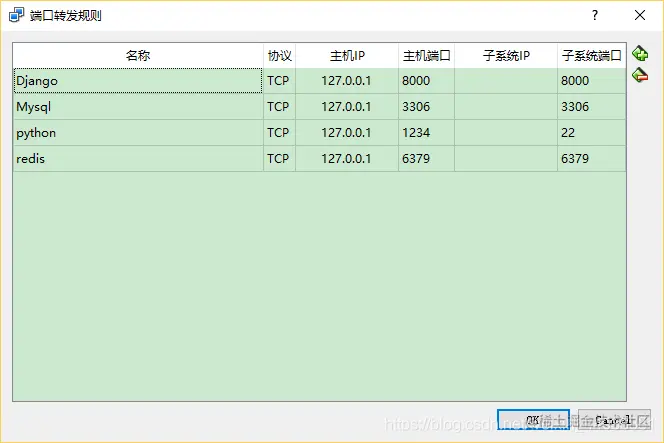Image resolution: width=664 pixels, height=443 pixels.
Task: Click the Cancel button
Action: point(614,420)
